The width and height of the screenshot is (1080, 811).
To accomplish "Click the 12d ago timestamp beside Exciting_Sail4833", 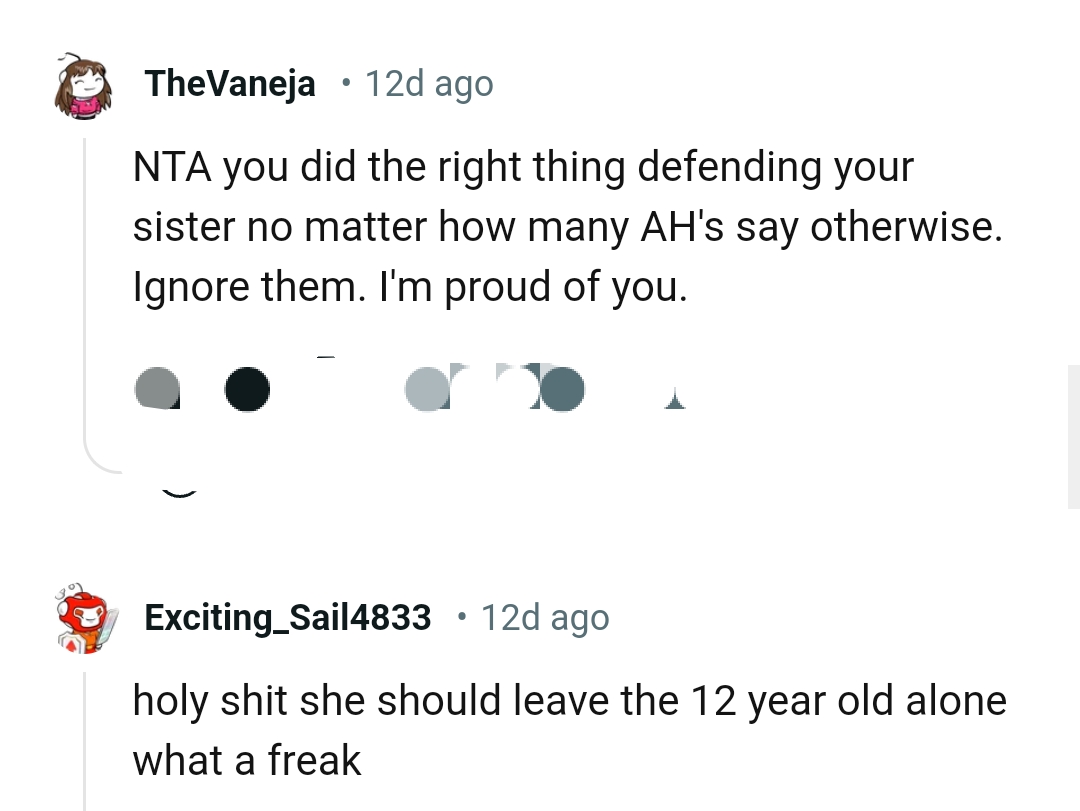I will (x=545, y=617).
